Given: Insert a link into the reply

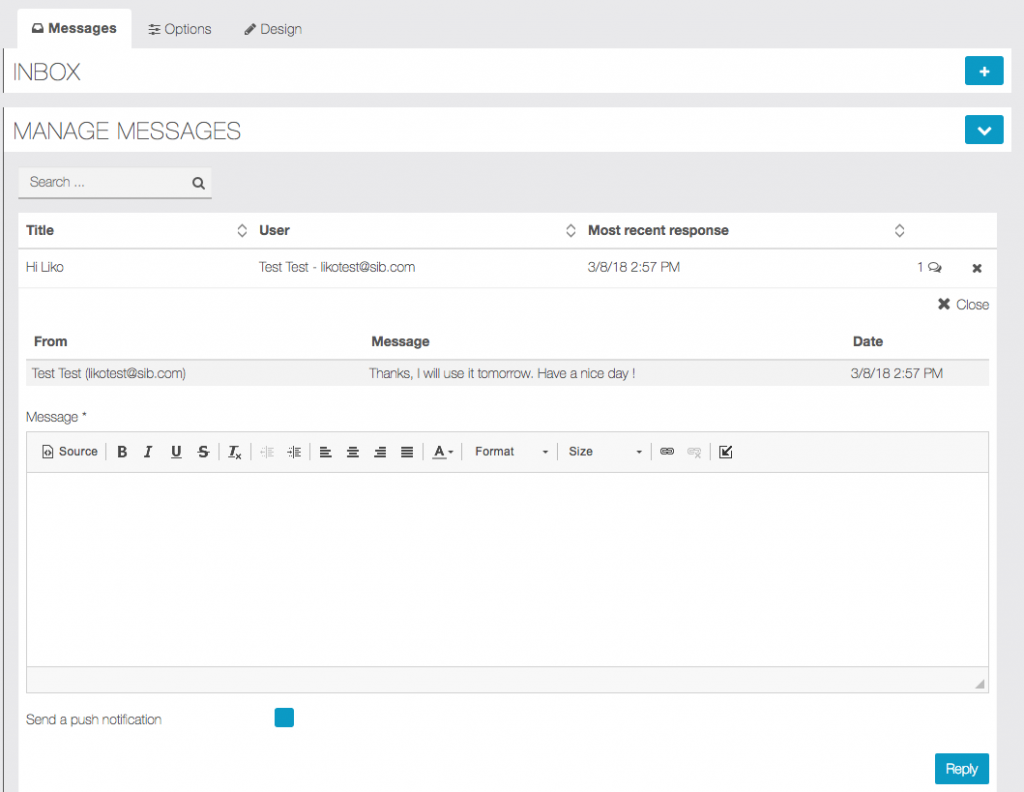Looking at the screenshot, I should point(667,451).
